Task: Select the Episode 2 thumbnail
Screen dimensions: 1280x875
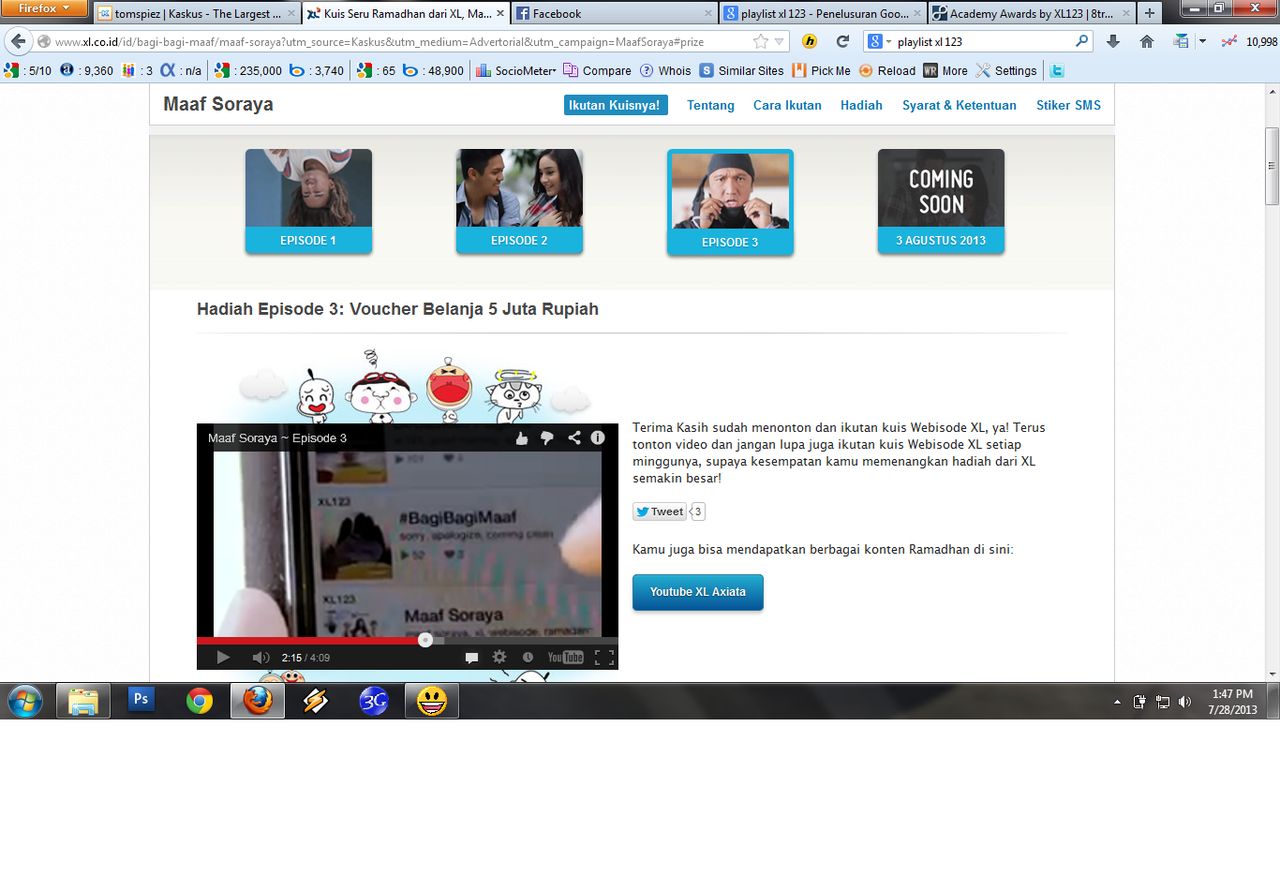Action: coord(519,201)
